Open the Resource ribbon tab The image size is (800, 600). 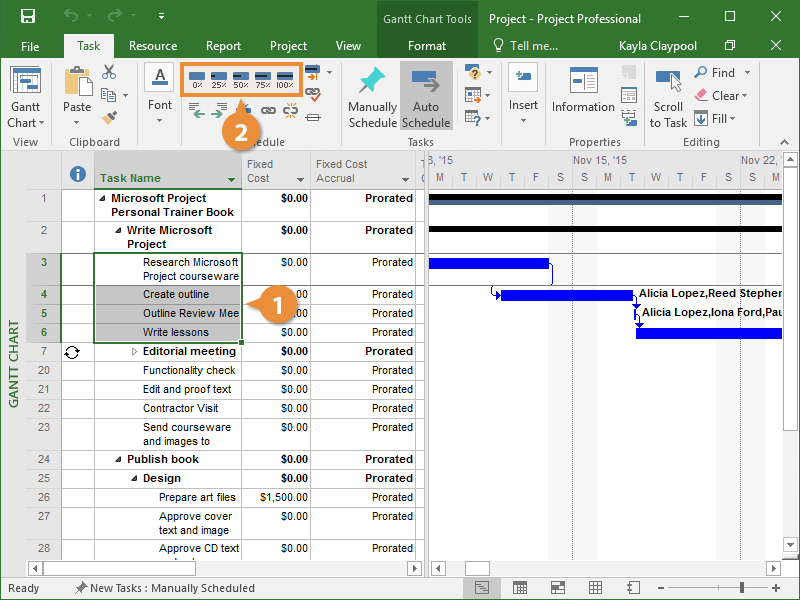click(153, 46)
